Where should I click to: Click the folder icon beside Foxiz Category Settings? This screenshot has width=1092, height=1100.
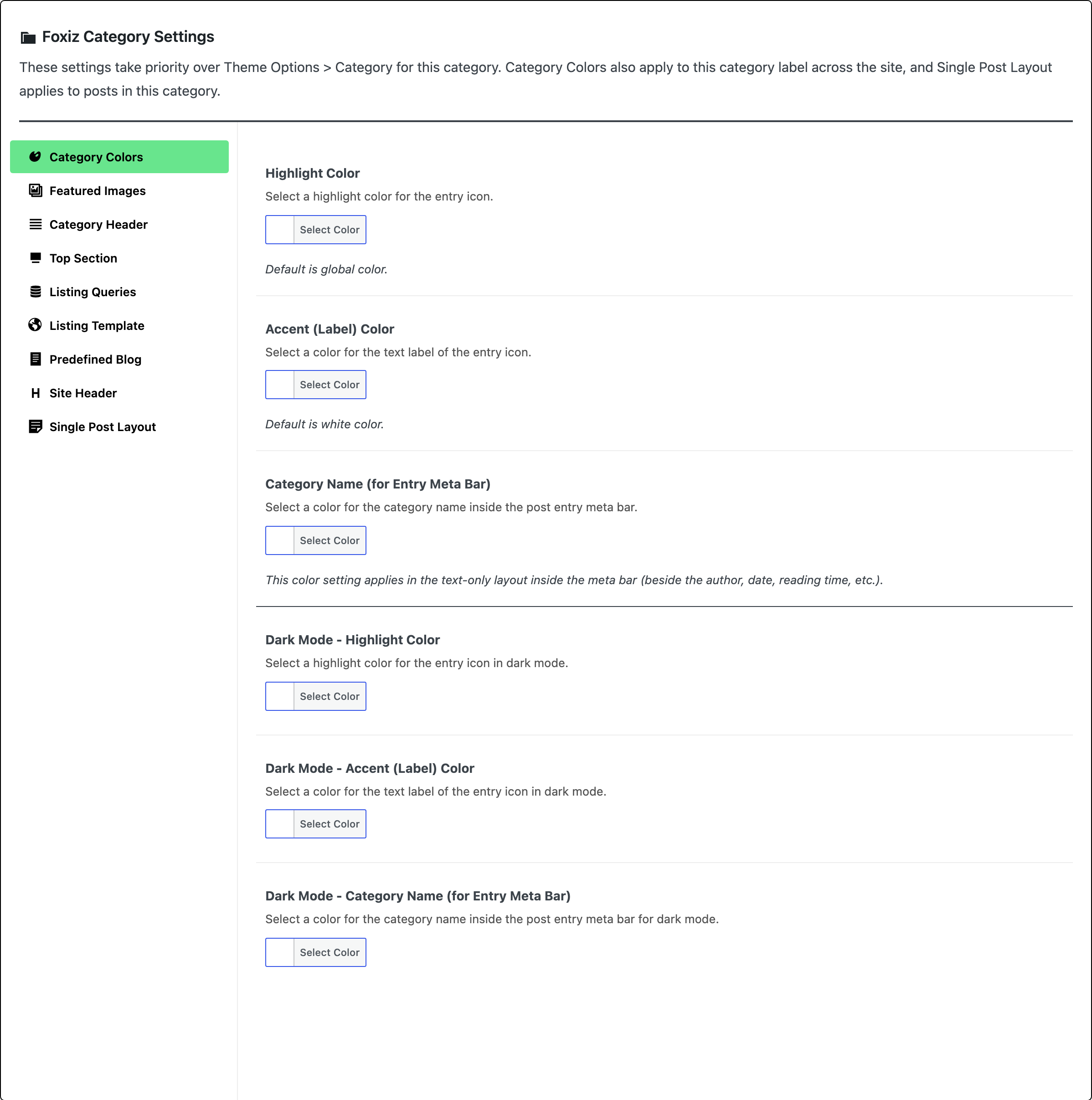point(28,37)
